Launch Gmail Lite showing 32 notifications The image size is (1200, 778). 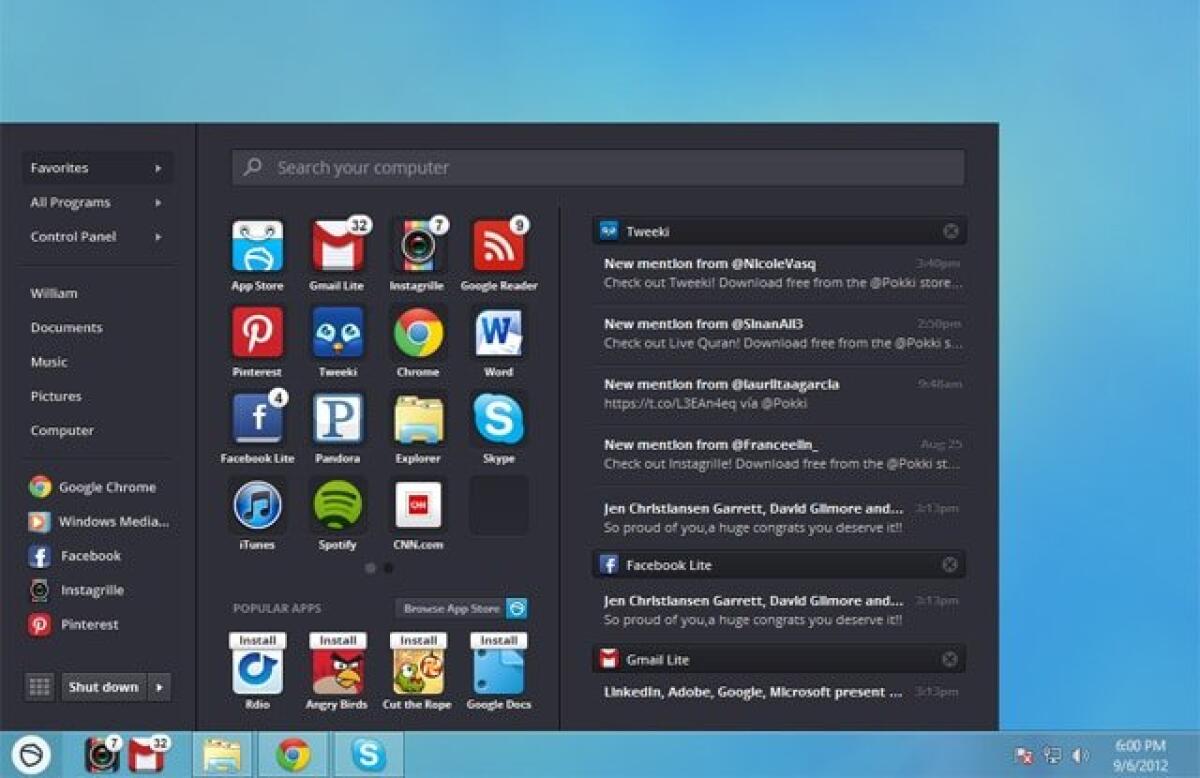(337, 245)
